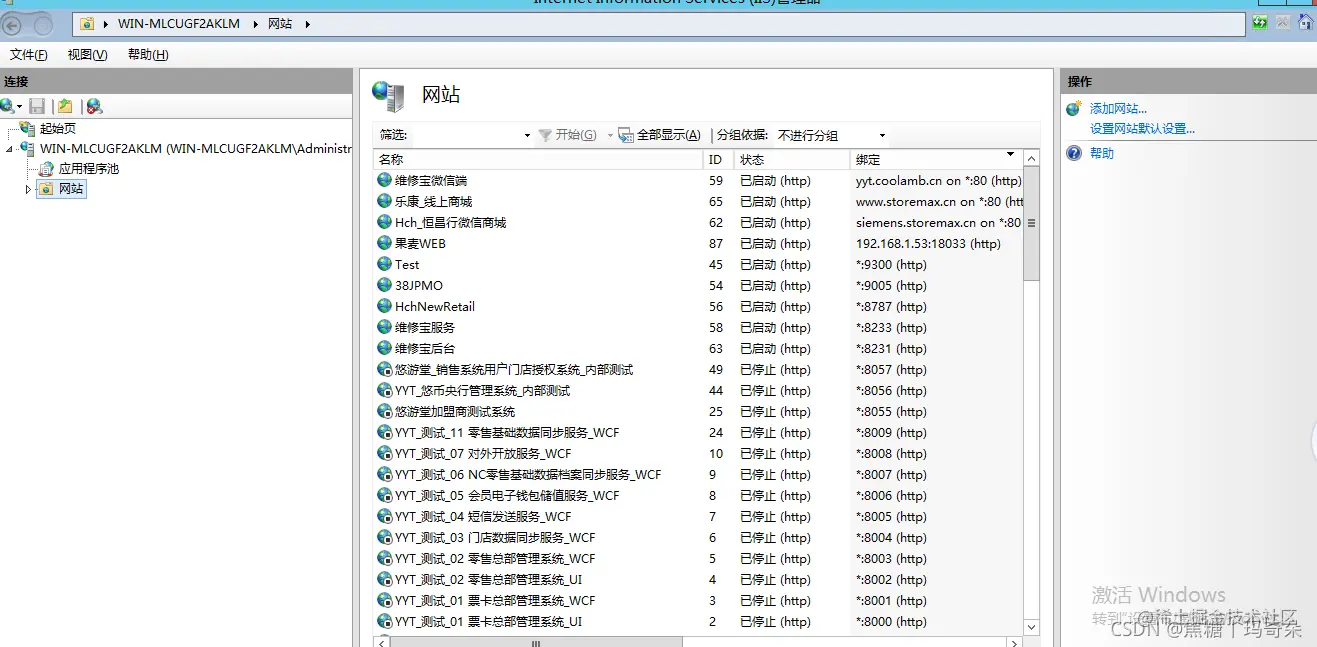Click the greyed-out stop icon near refresh
This screenshot has height=647, width=1317.
pyautogui.click(x=1283, y=22)
